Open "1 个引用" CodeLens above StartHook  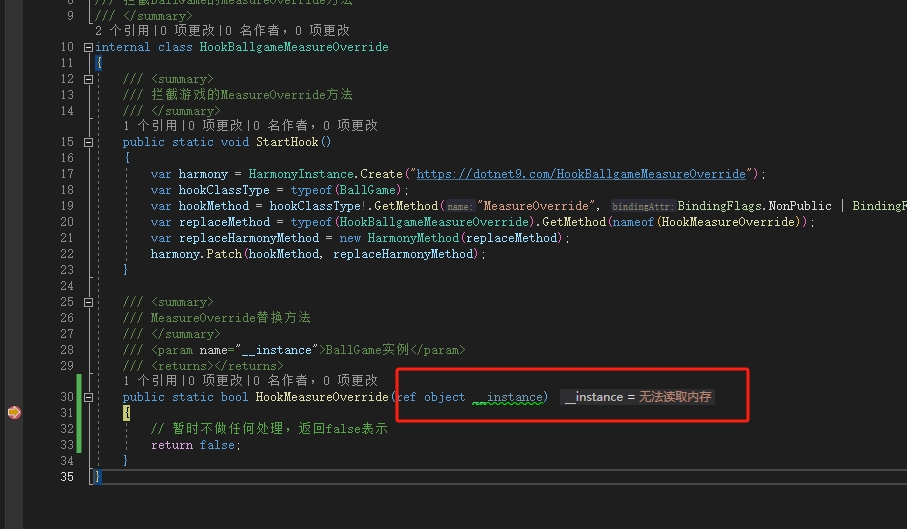[x=150, y=125]
